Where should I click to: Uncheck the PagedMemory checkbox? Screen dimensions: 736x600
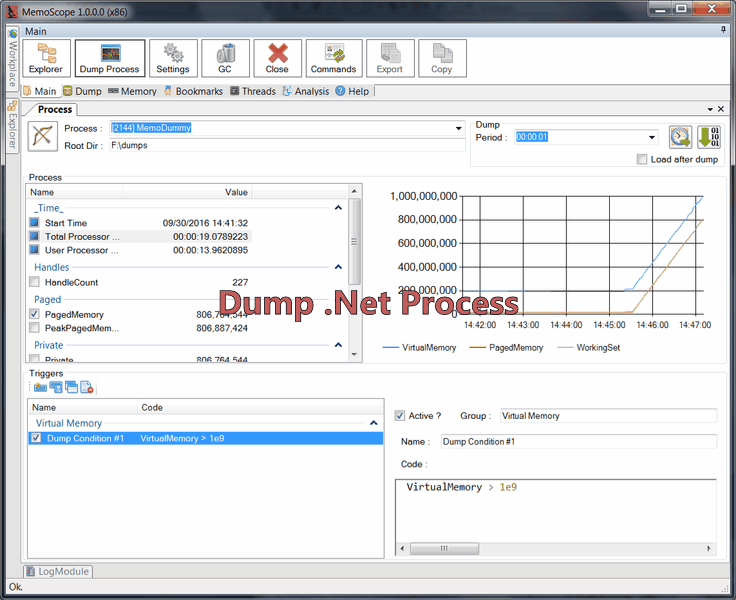coord(35,314)
